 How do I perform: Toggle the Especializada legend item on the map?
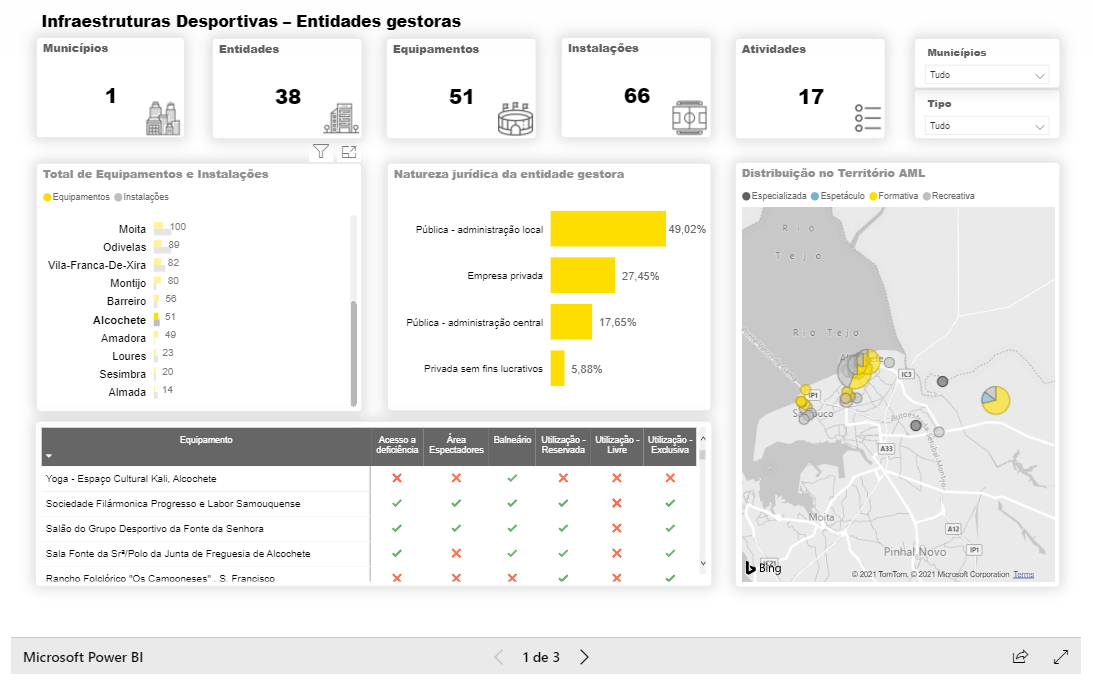pyautogui.click(x=773, y=196)
